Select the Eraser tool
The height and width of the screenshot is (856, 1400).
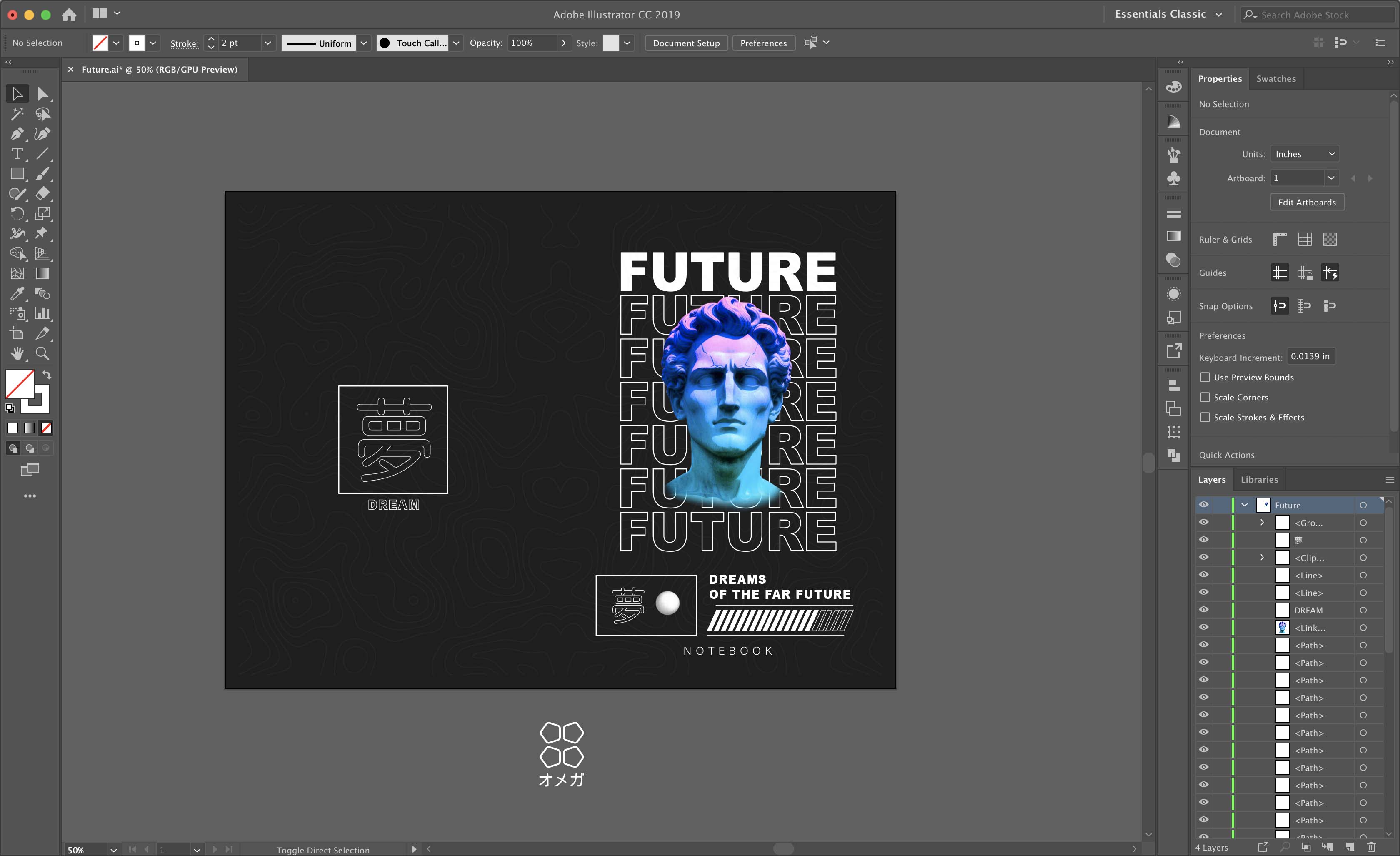tap(42, 193)
